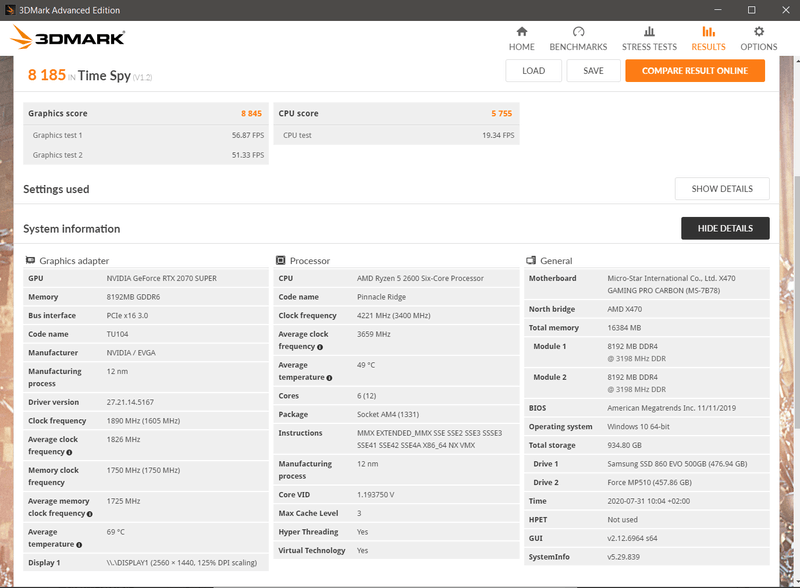Click the 3DMark logo
Image resolution: width=800 pixels, height=588 pixels.
point(67,39)
